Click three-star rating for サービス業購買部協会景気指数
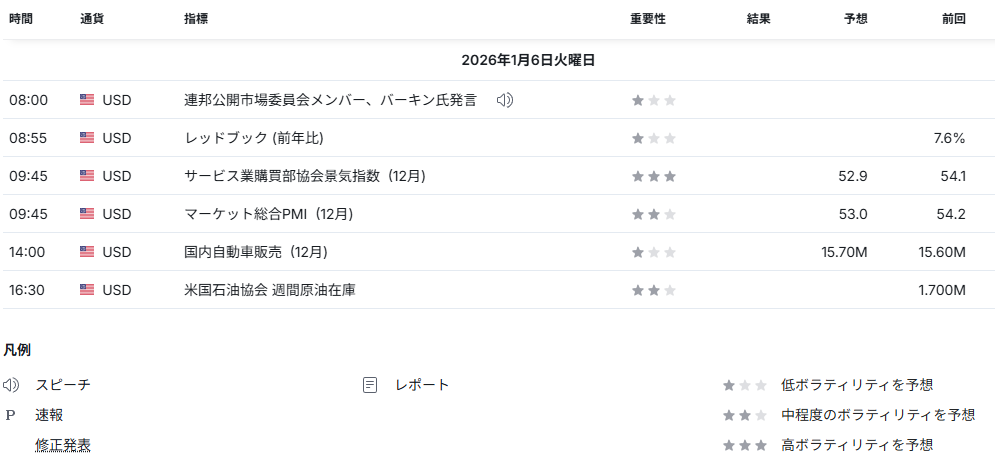Image resolution: width=995 pixels, height=466 pixels. pyautogui.click(x=654, y=176)
